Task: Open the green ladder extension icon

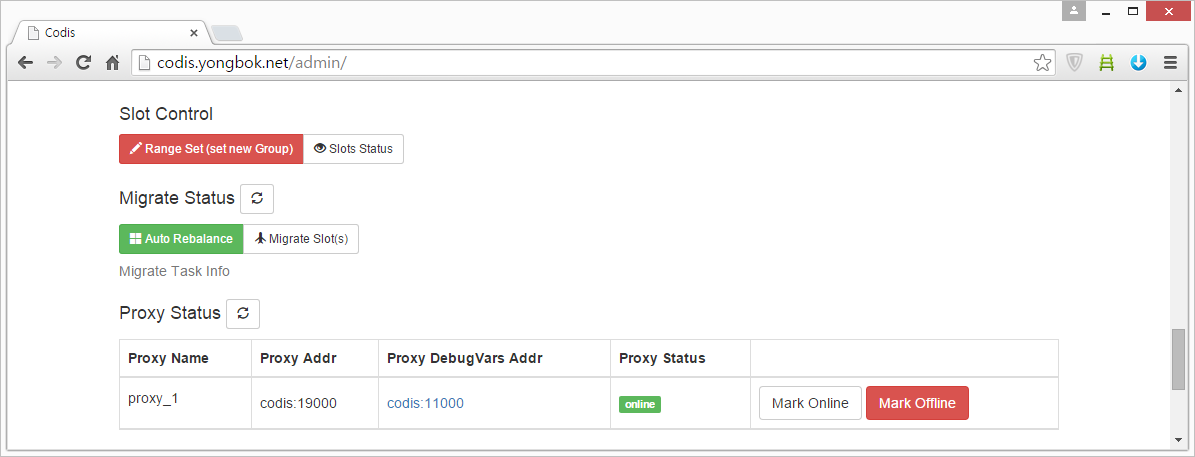Action: pyautogui.click(x=1107, y=63)
